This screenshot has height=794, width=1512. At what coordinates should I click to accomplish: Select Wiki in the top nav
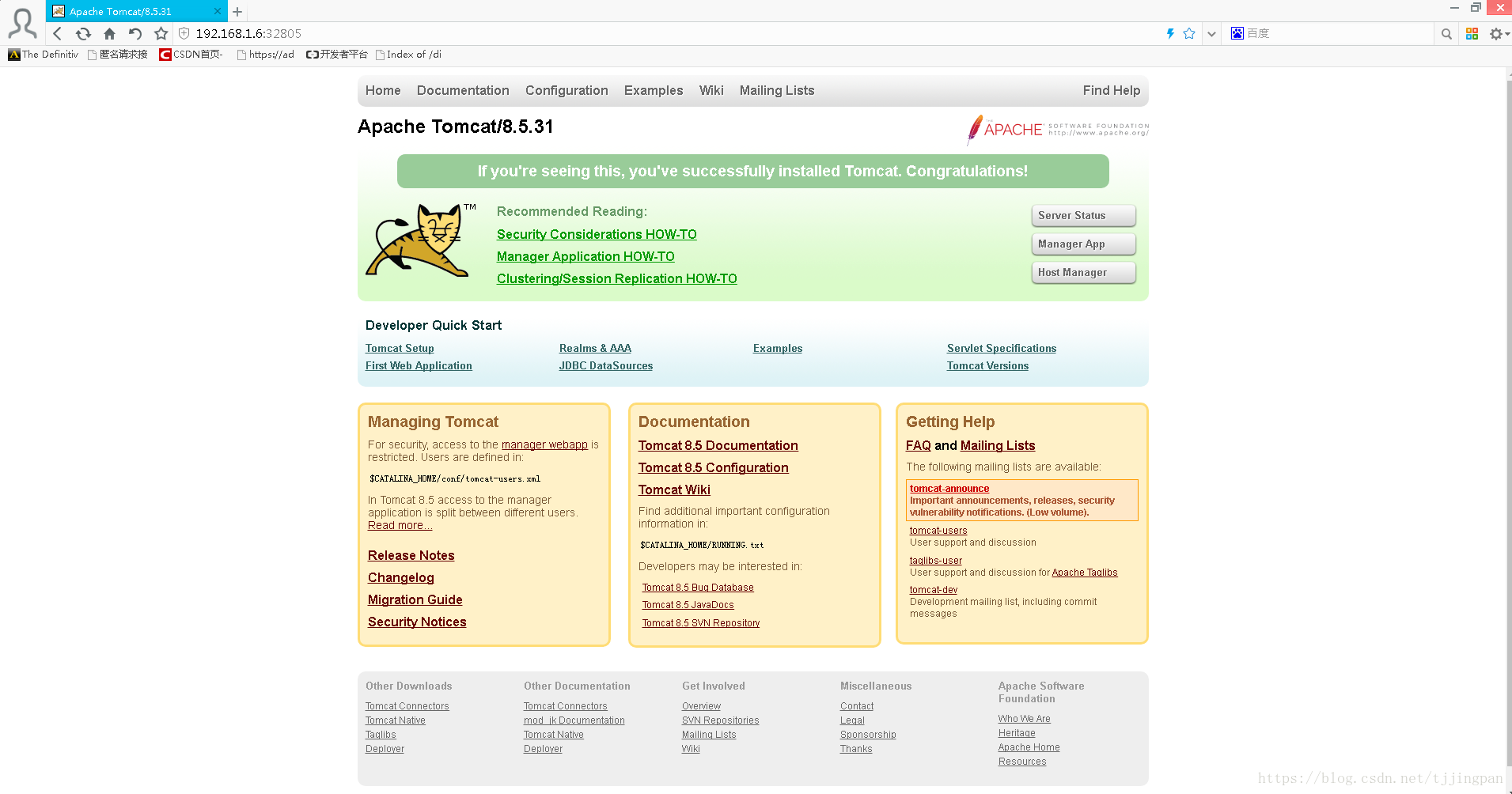point(711,90)
